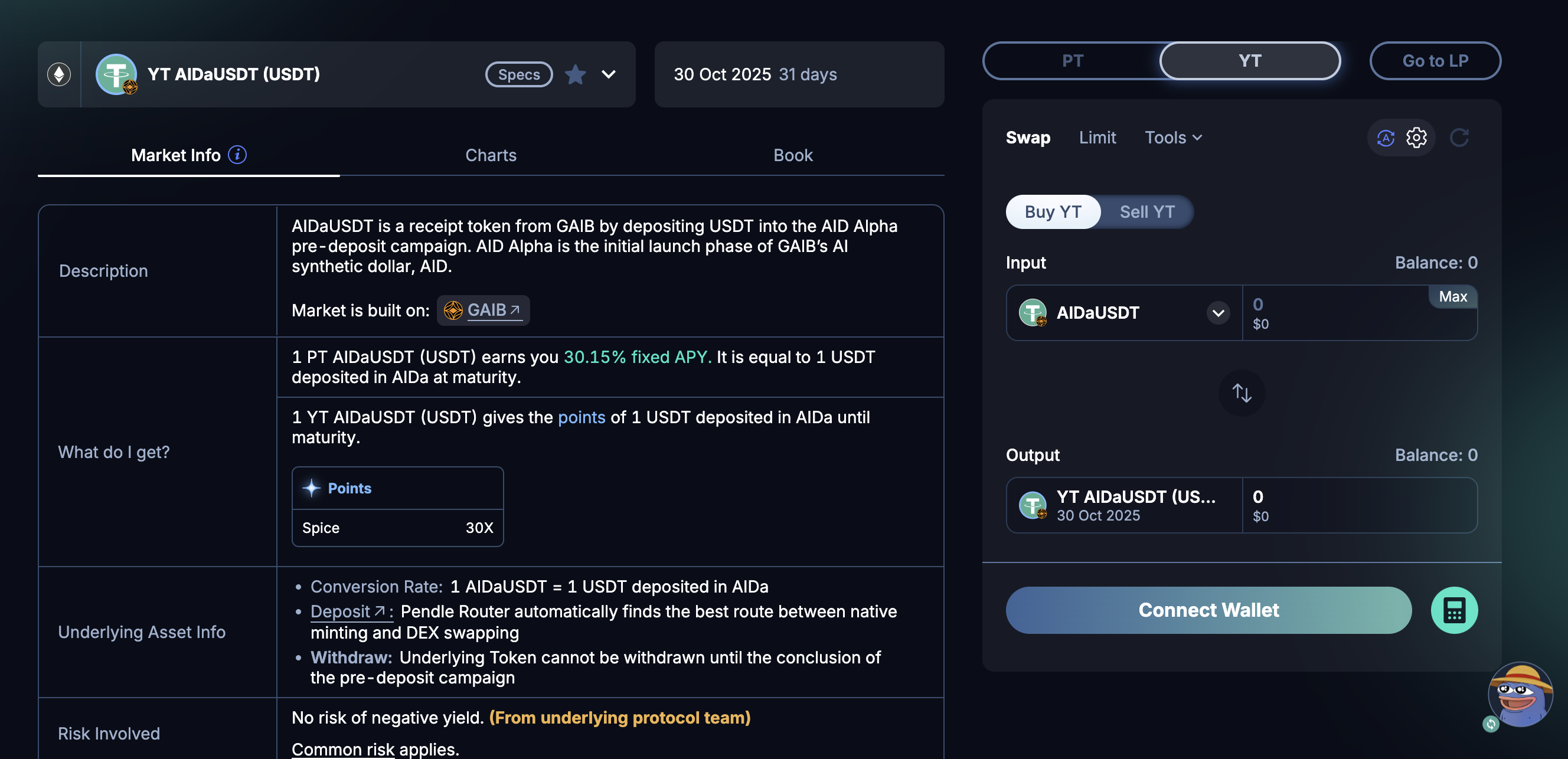Screen dimensions: 1568x759
Task: Open the Deposit external link
Action: point(352,611)
